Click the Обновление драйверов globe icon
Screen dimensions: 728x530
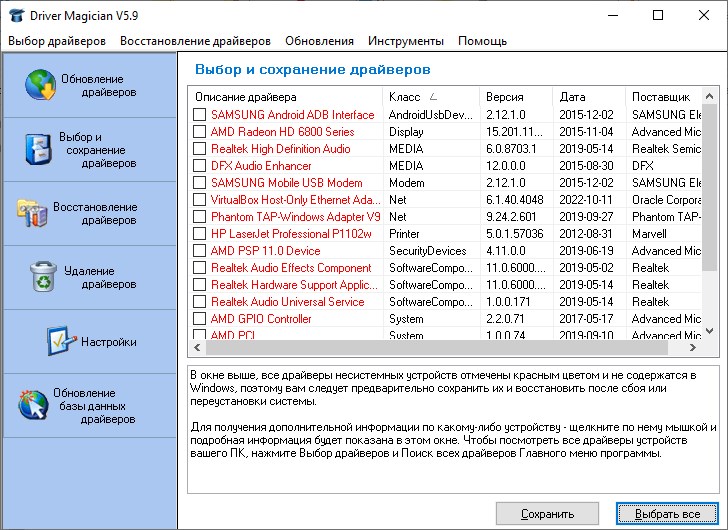(x=41, y=85)
